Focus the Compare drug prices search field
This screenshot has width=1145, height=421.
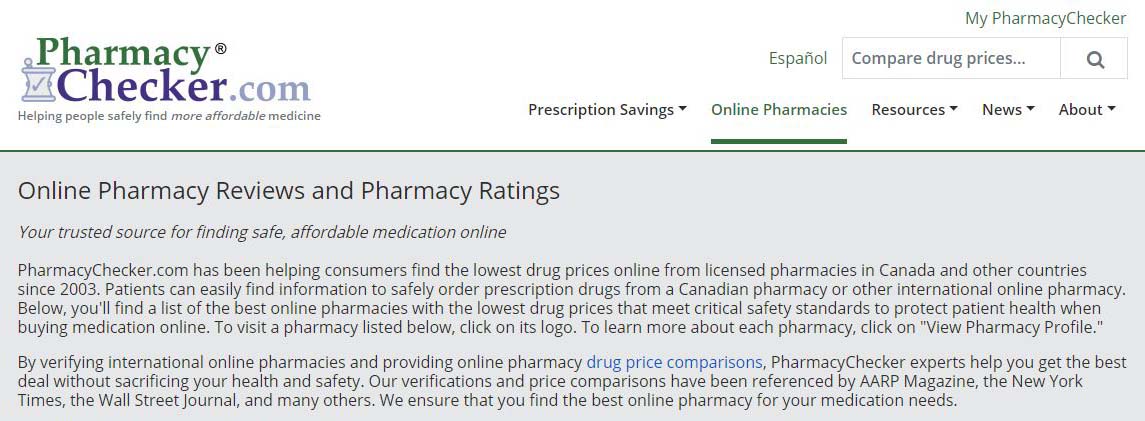point(951,58)
